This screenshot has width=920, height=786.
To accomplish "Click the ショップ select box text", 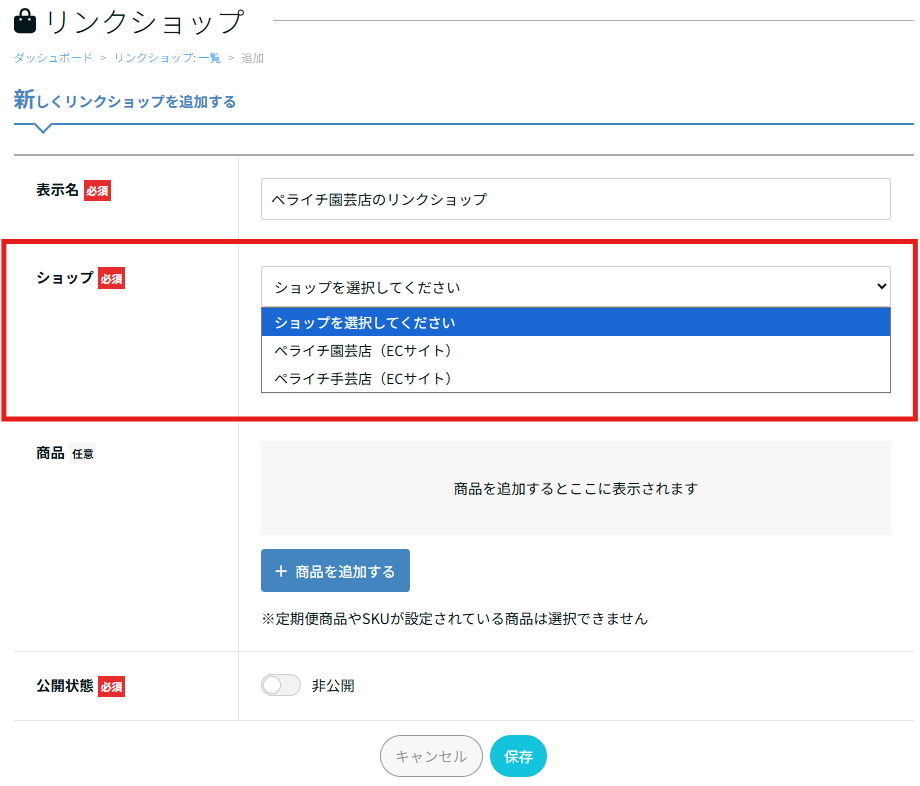I will tap(367, 287).
